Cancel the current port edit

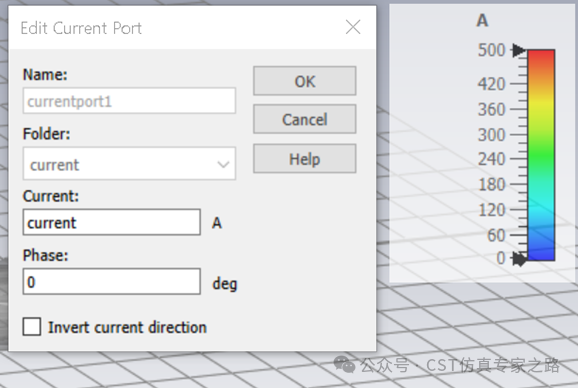point(304,119)
